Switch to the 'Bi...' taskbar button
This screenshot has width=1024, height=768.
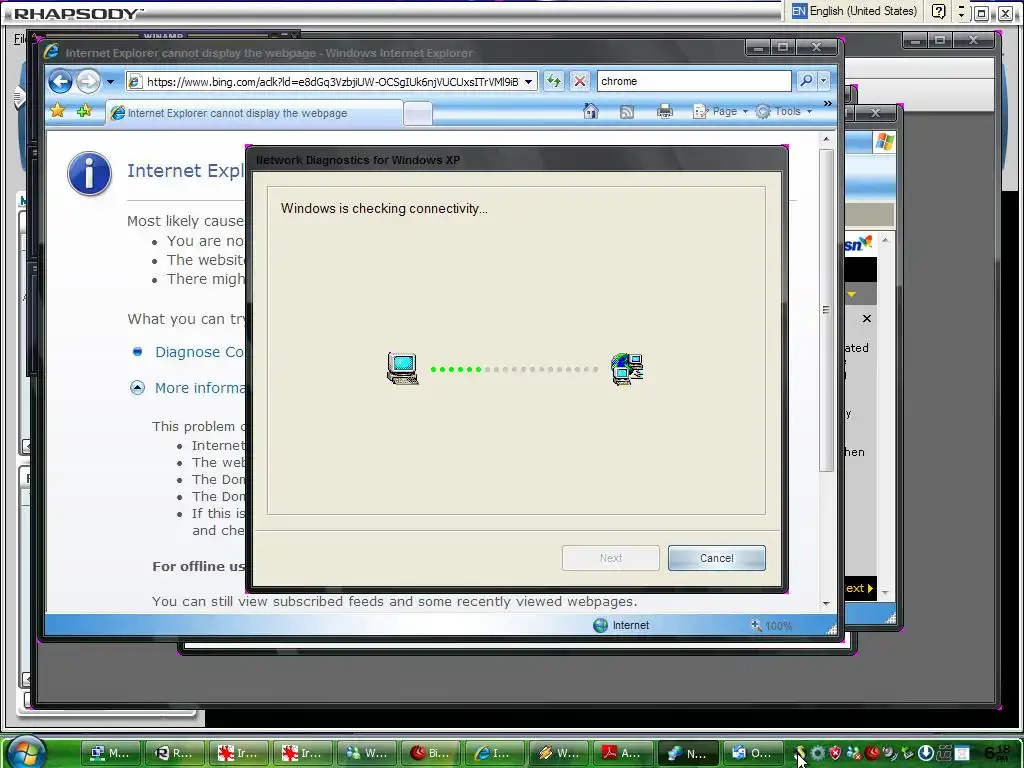[430, 753]
